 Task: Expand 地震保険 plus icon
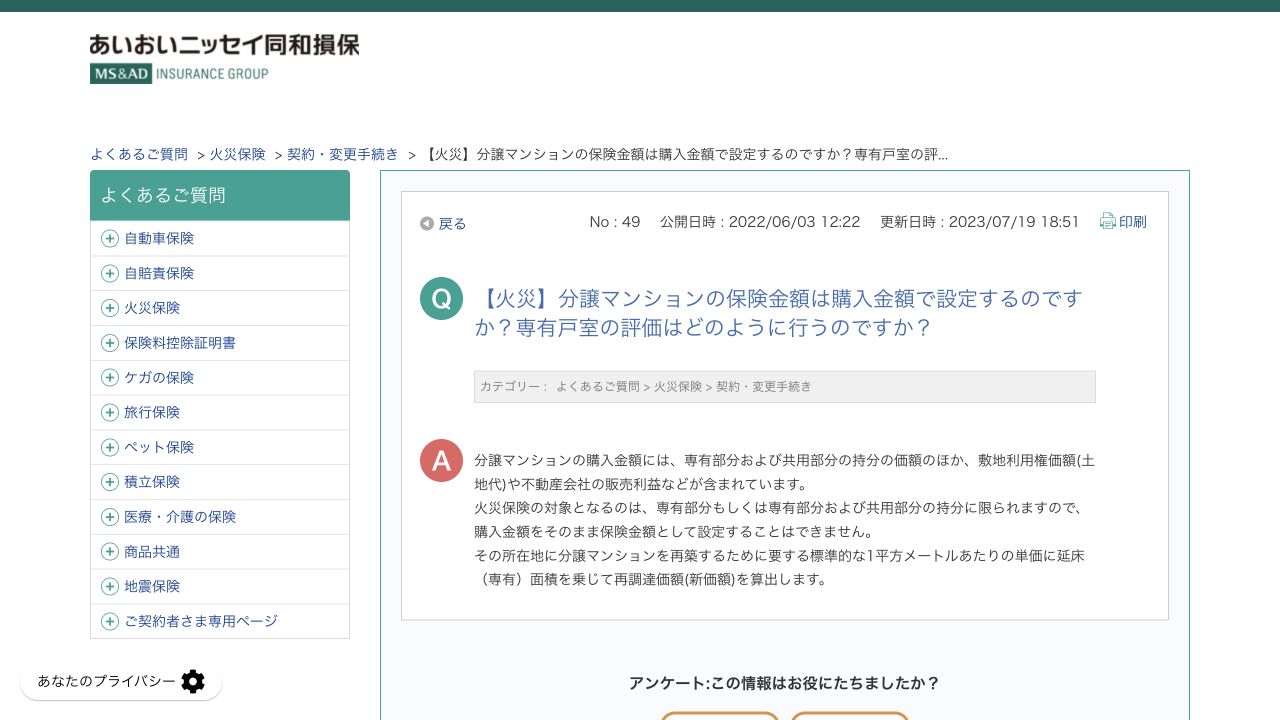(x=110, y=587)
